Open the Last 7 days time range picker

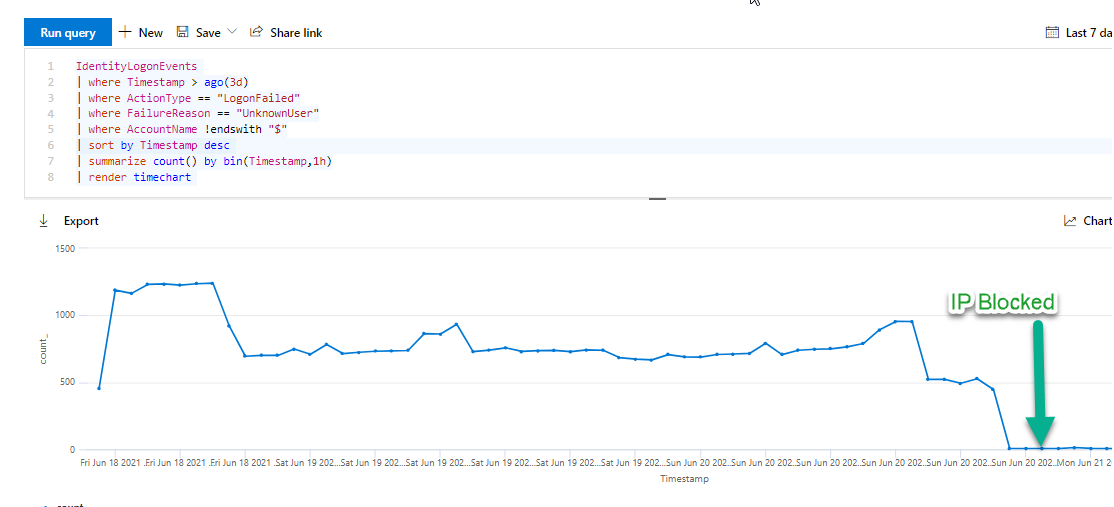coord(1079,33)
